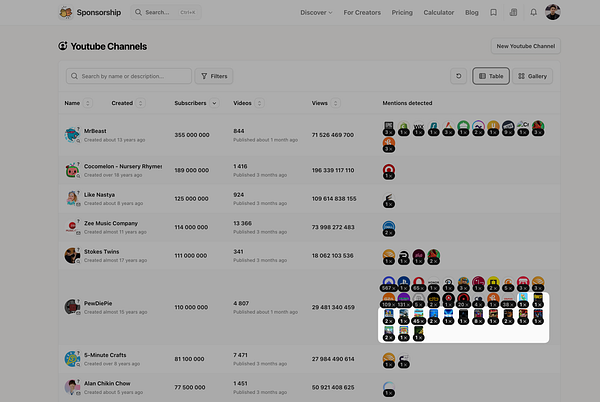Viewport: 600px width, 402px height.
Task: Click the refresh table icon button
Action: point(458,76)
